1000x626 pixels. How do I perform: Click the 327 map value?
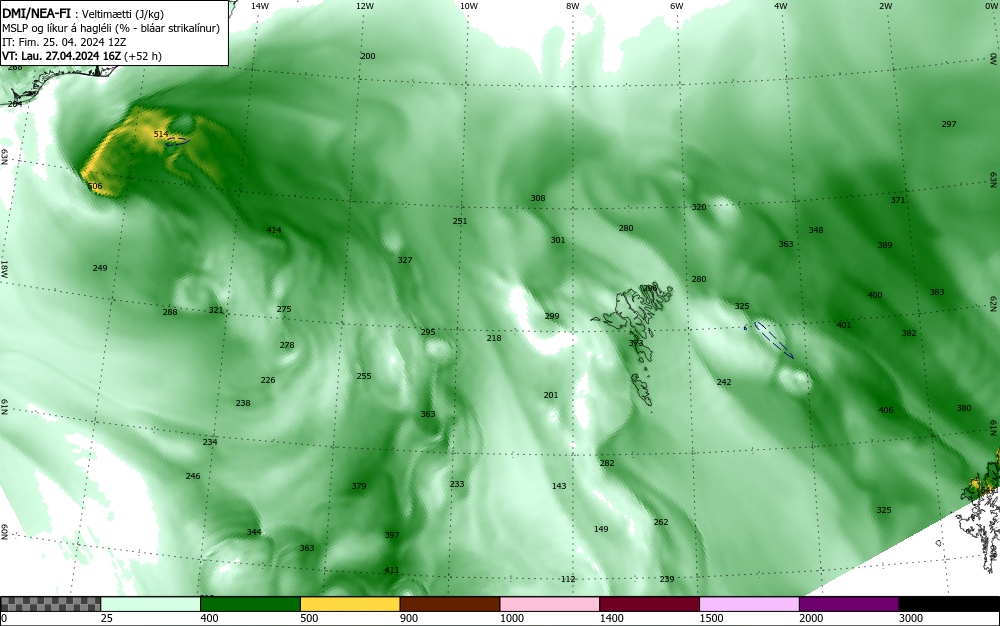[404, 260]
